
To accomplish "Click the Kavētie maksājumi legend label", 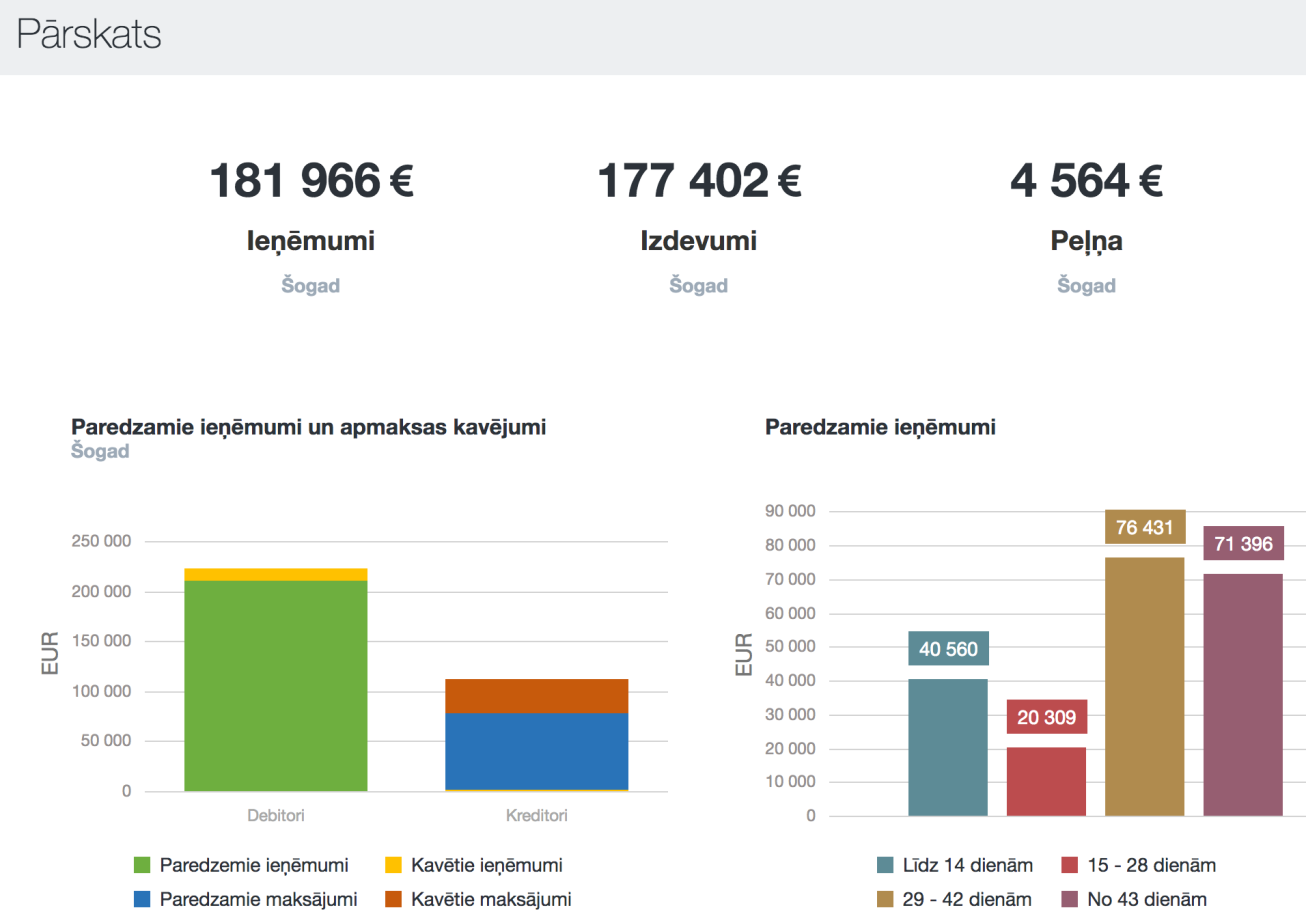I will pos(491,898).
